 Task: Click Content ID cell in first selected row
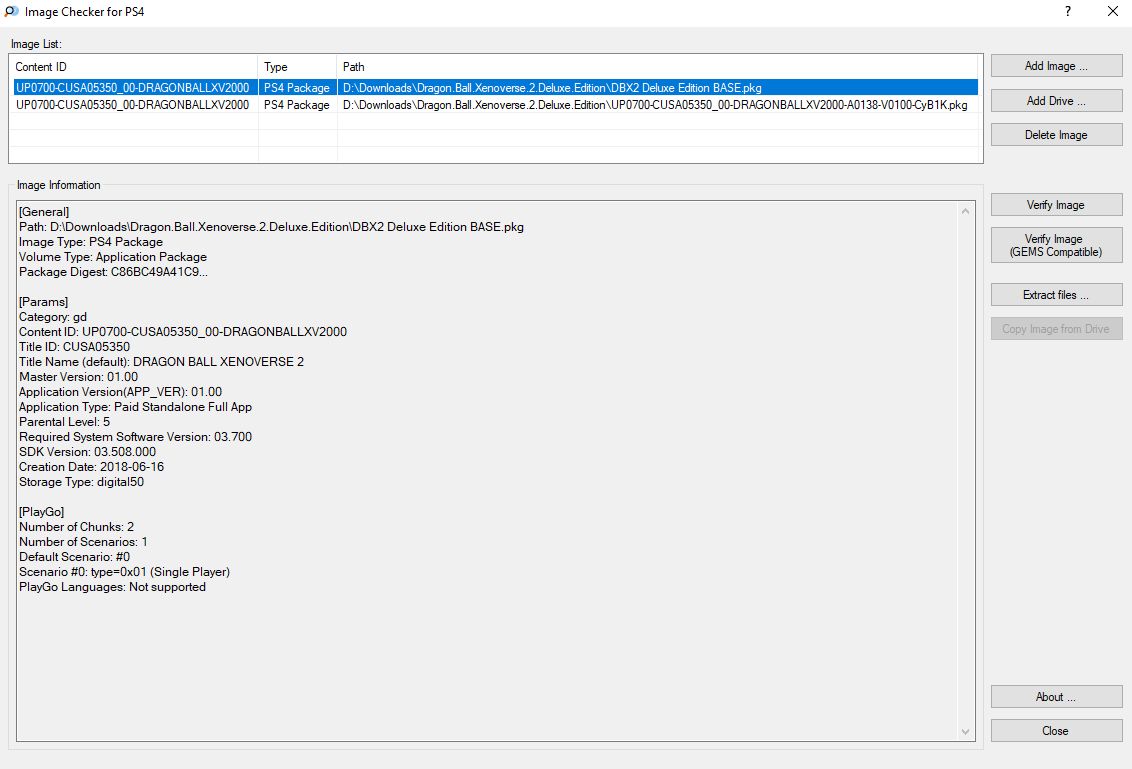pyautogui.click(x=133, y=87)
